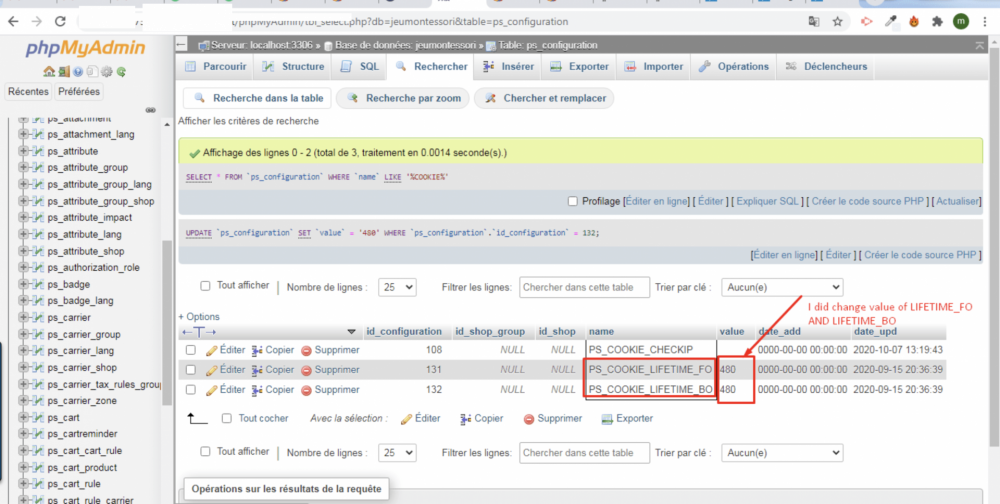
Task: Click Recherche par zoom button
Action: click(x=402, y=98)
